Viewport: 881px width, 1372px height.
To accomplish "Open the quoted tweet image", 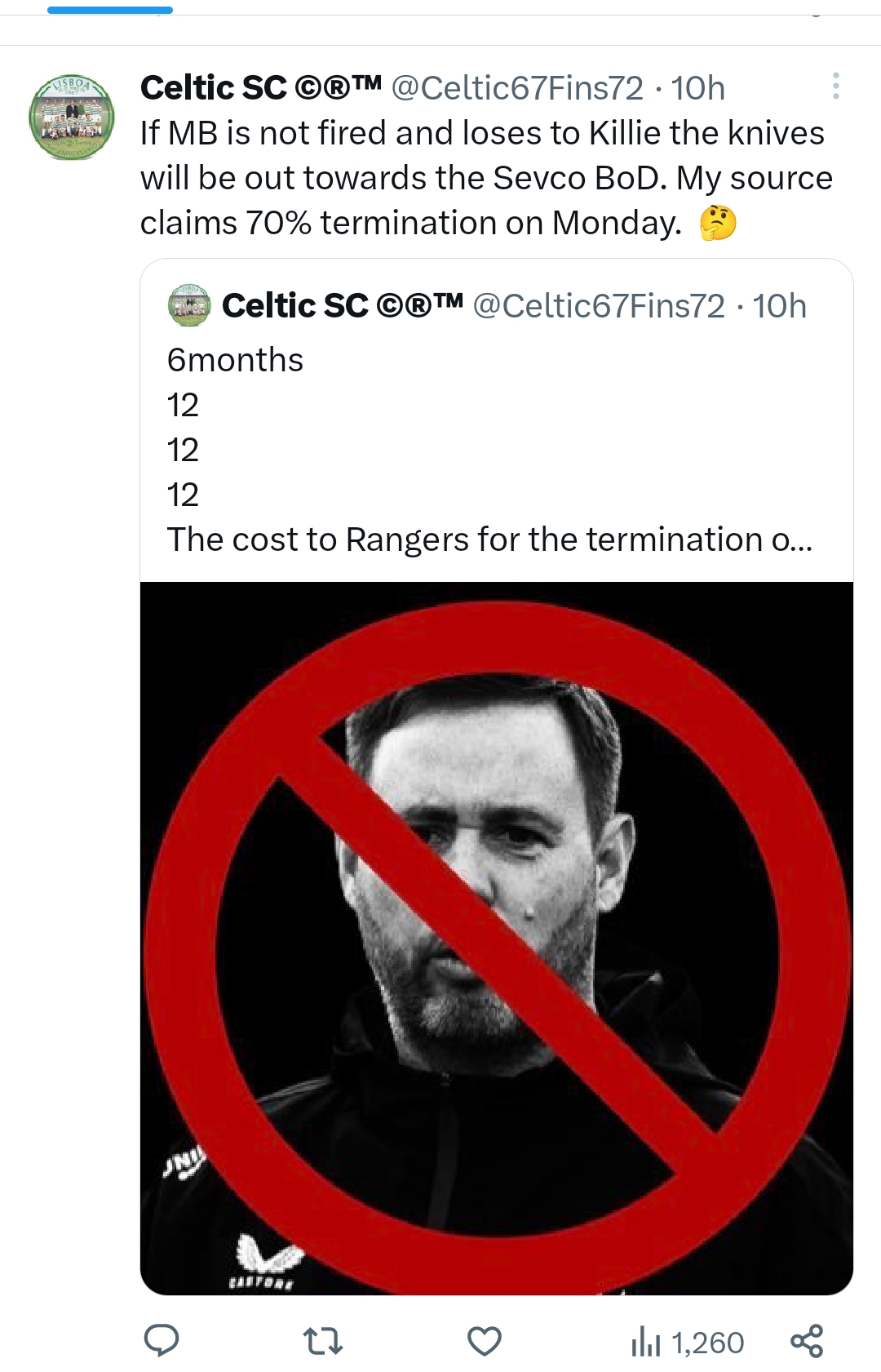I will click(496, 938).
